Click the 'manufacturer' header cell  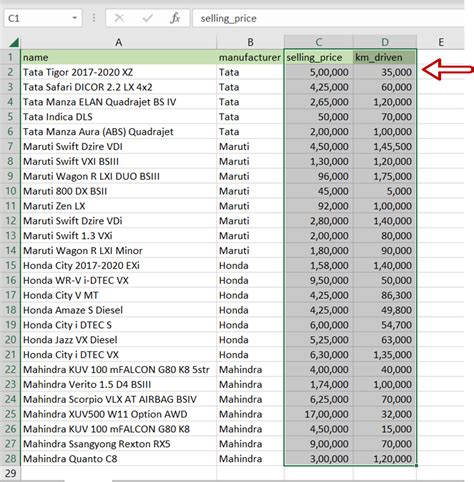(x=250, y=57)
